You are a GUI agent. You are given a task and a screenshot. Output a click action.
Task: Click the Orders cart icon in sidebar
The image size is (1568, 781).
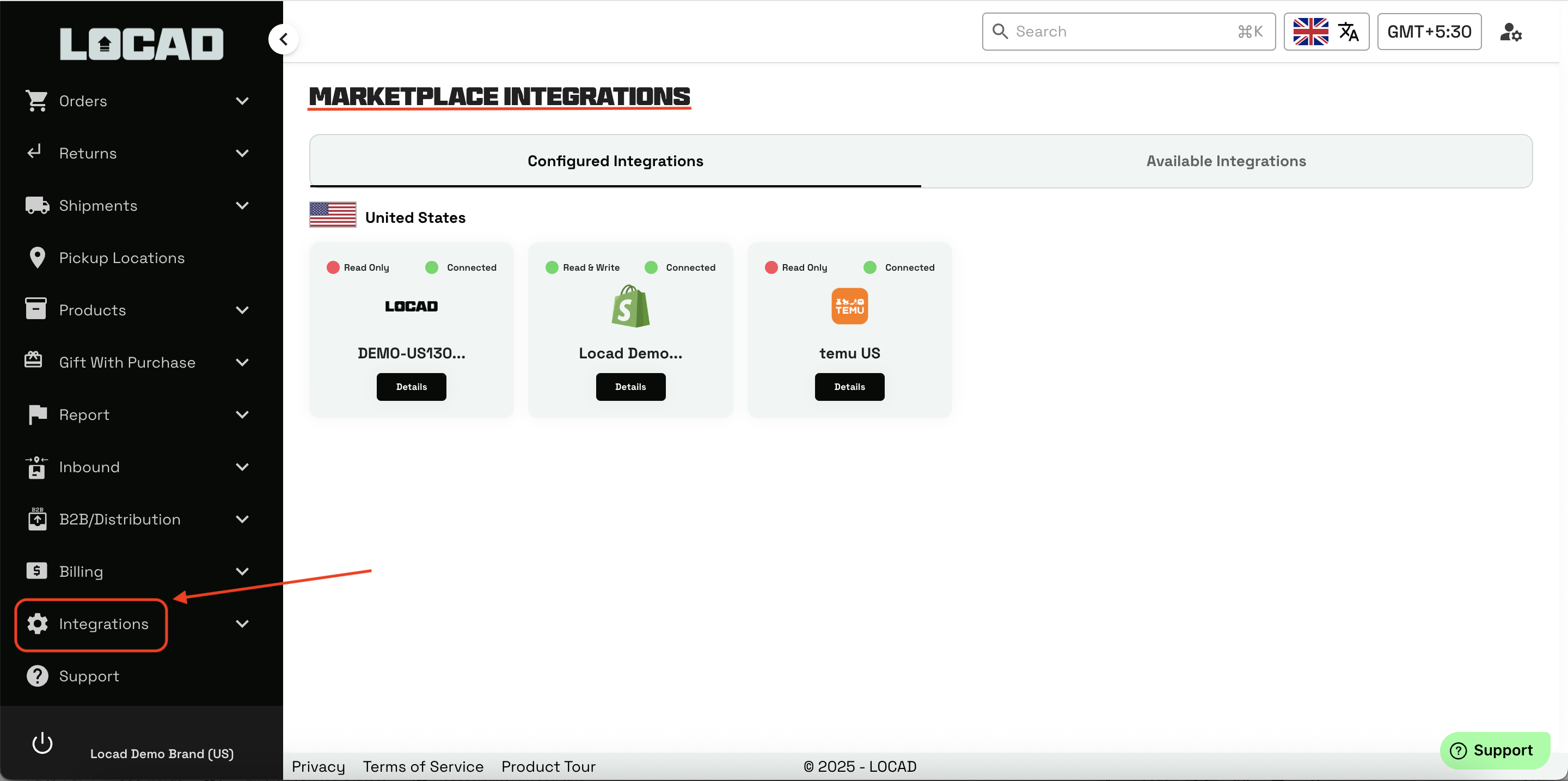[x=36, y=100]
